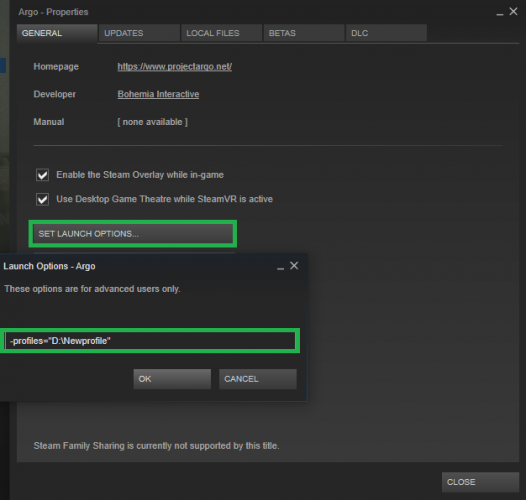Screen dimensions: 526x500
Task: Select the DLC tab
Action: click(x=386, y=33)
